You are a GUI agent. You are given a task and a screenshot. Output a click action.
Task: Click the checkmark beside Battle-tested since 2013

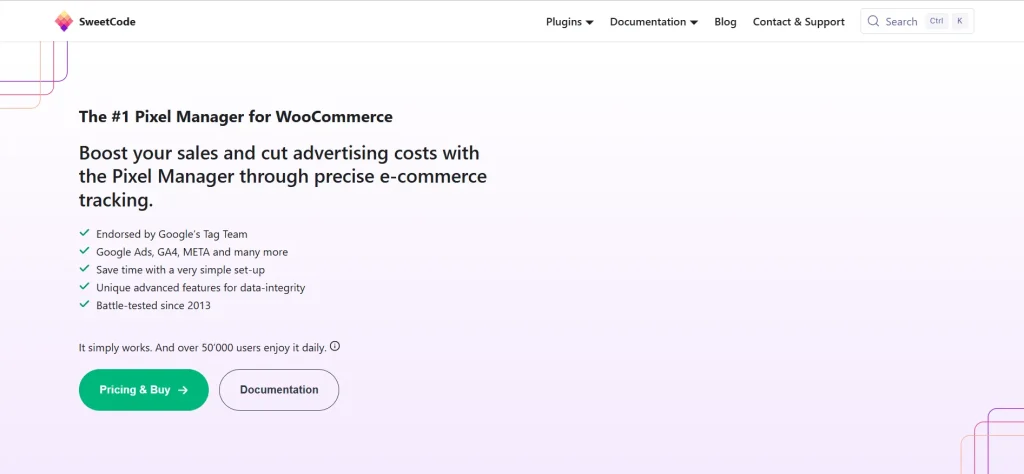tap(84, 304)
